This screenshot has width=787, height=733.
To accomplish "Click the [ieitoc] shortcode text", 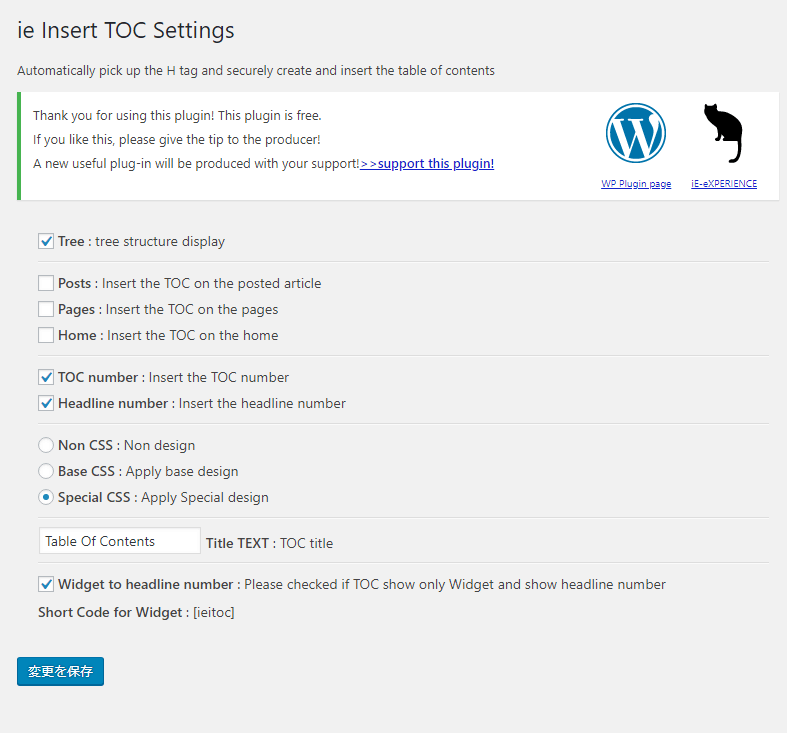I will tap(214, 613).
